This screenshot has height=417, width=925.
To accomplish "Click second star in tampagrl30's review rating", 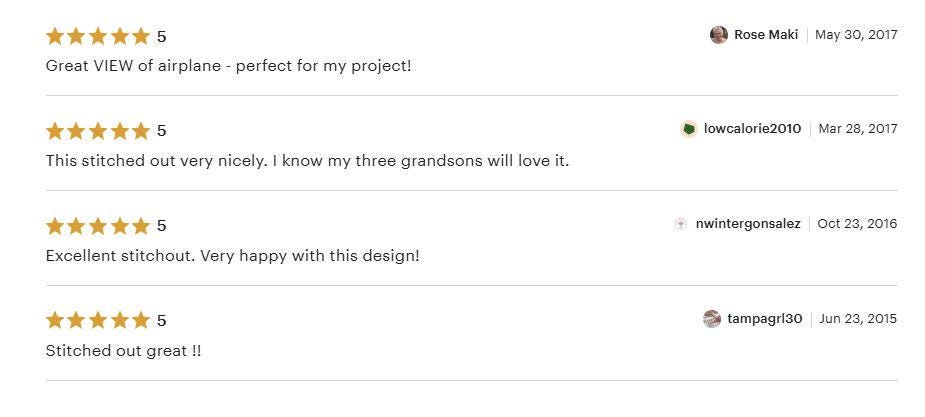I will point(76,320).
